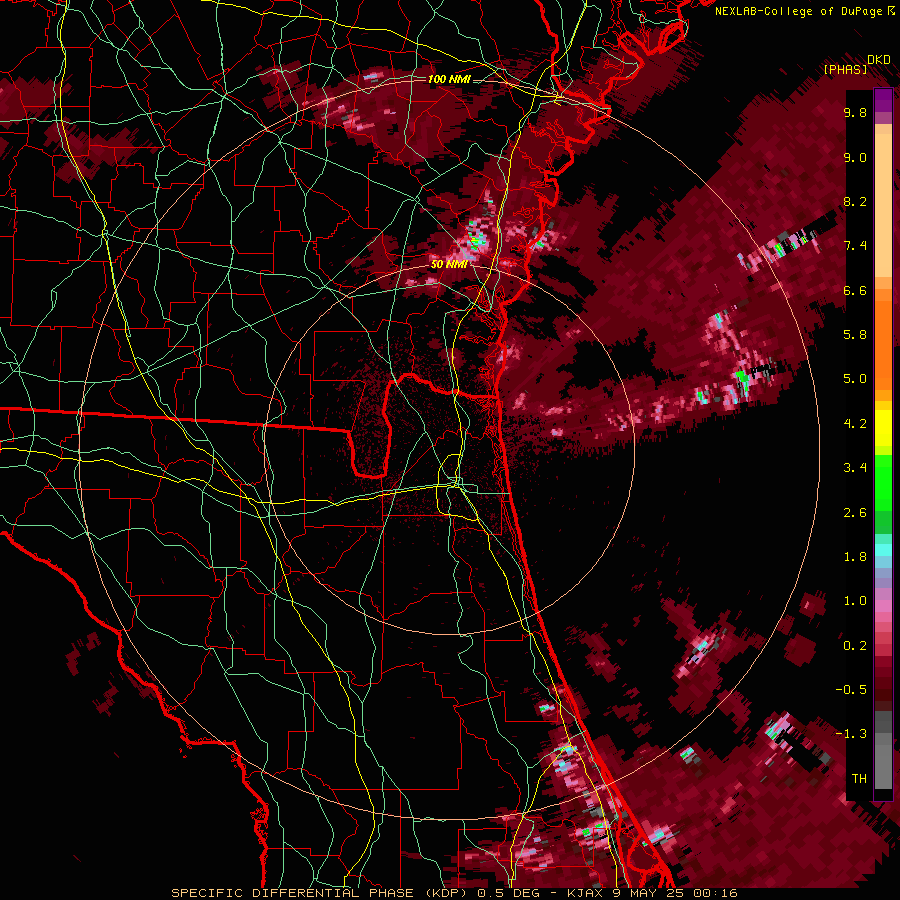This screenshot has height=900, width=900.
Task: Click the "5.0" legend value
Action: [x=855, y=379]
